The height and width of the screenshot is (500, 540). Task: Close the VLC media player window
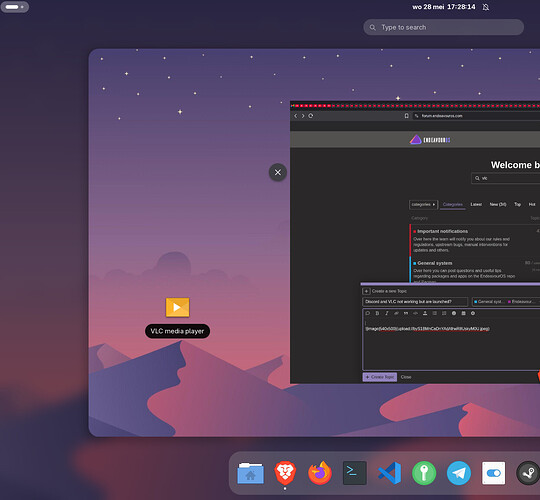tap(278, 172)
